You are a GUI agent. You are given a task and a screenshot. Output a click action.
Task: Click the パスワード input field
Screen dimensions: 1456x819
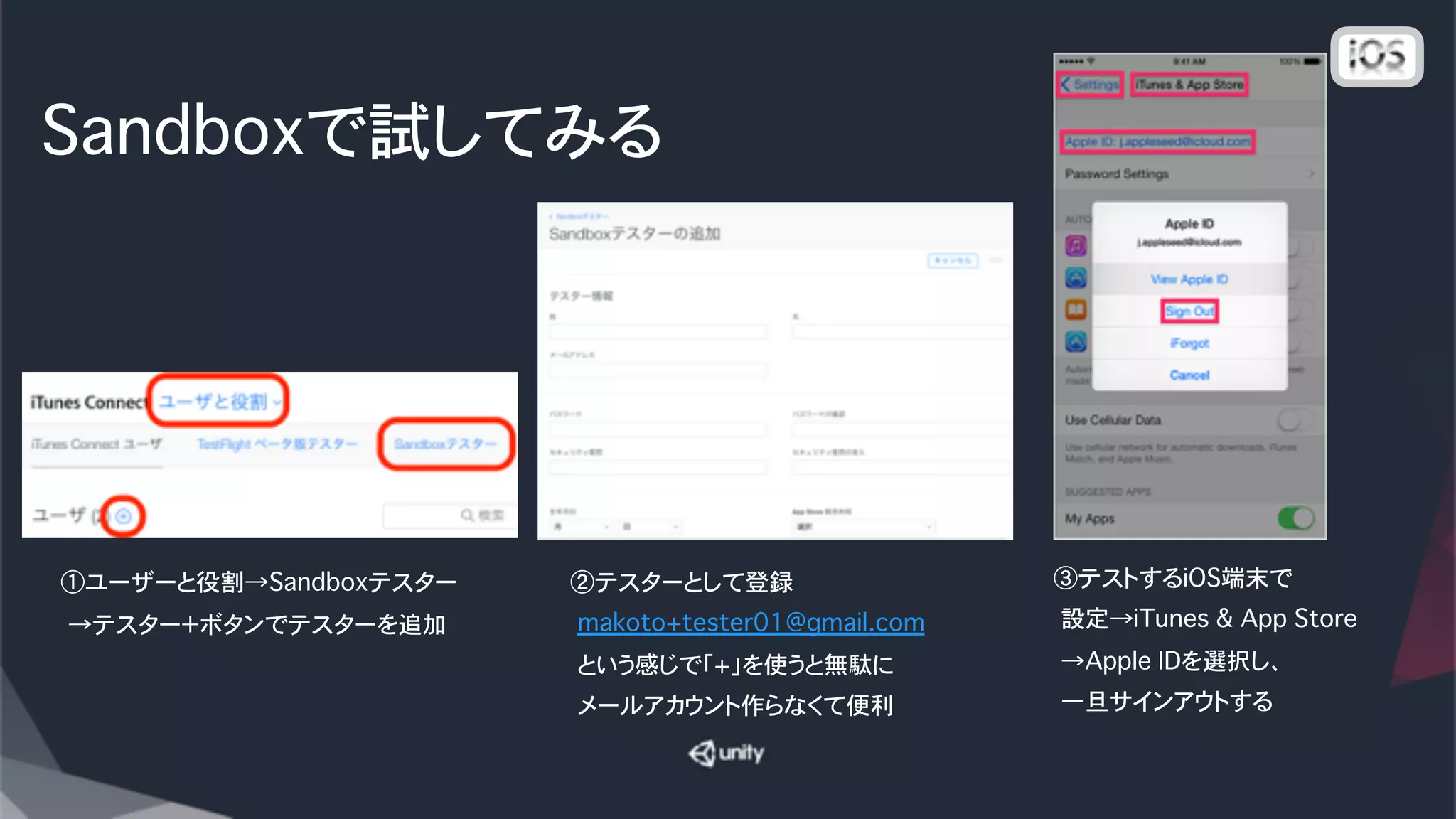click(658, 429)
